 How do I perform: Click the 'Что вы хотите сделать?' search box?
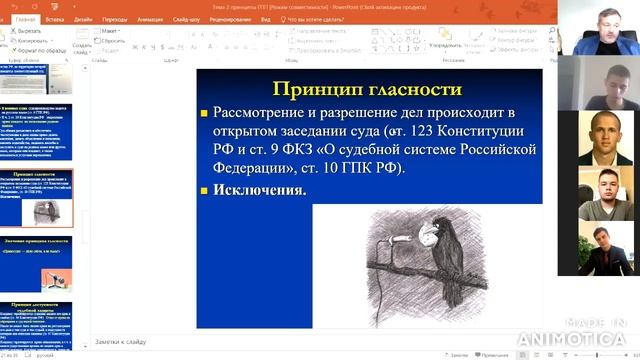coord(312,19)
